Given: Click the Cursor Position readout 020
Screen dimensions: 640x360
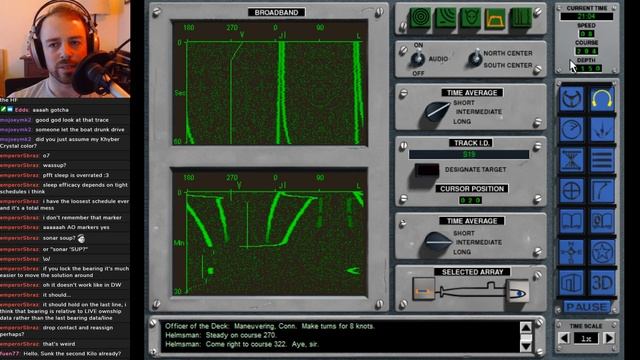Looking at the screenshot, I should (470, 200).
